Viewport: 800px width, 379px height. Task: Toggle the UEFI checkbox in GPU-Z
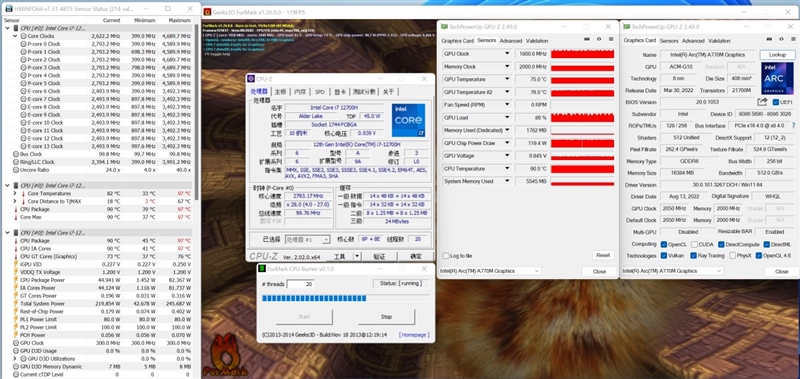pyautogui.click(x=776, y=102)
